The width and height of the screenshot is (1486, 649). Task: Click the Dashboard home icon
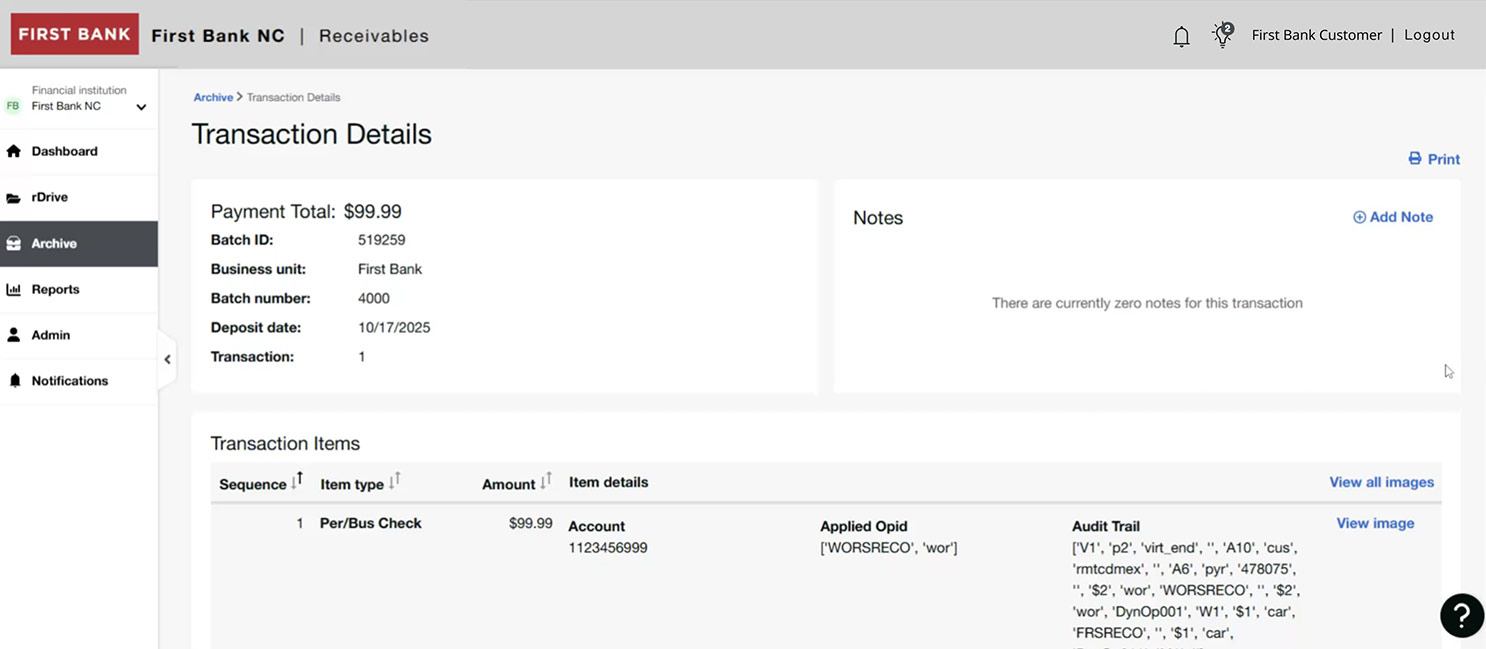[x=14, y=152]
